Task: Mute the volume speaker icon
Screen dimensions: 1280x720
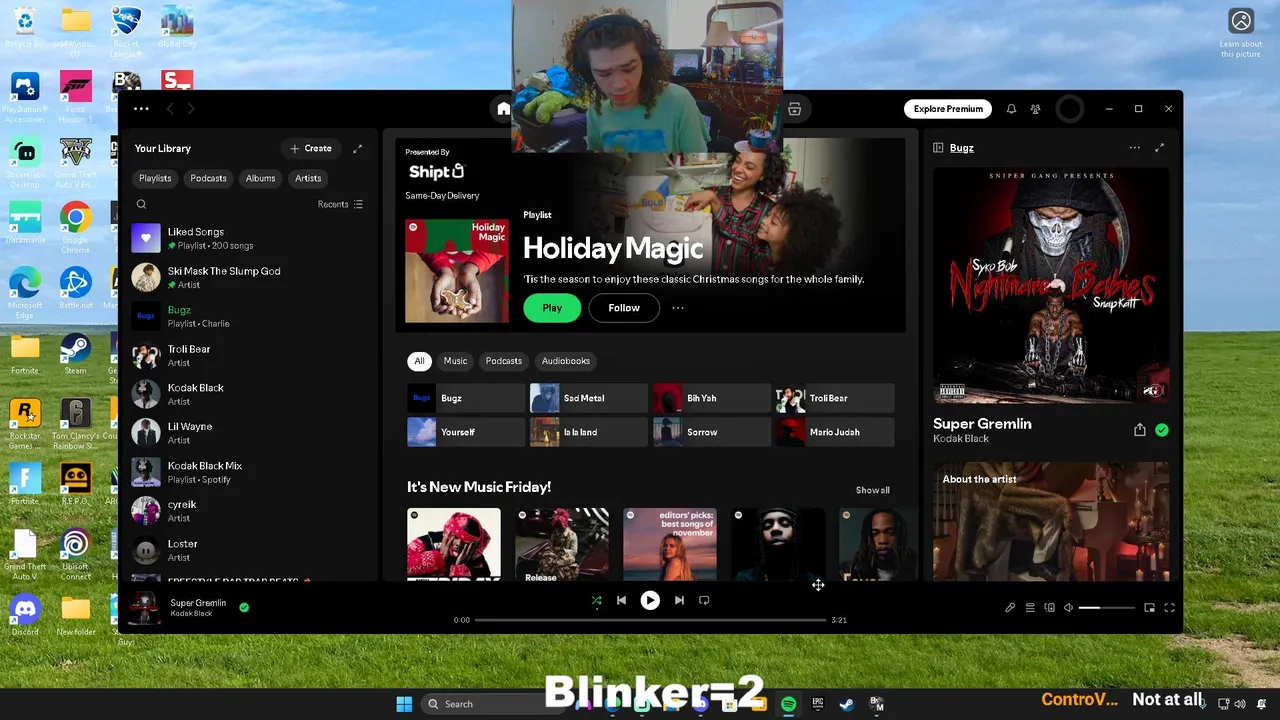Action: [1068, 608]
